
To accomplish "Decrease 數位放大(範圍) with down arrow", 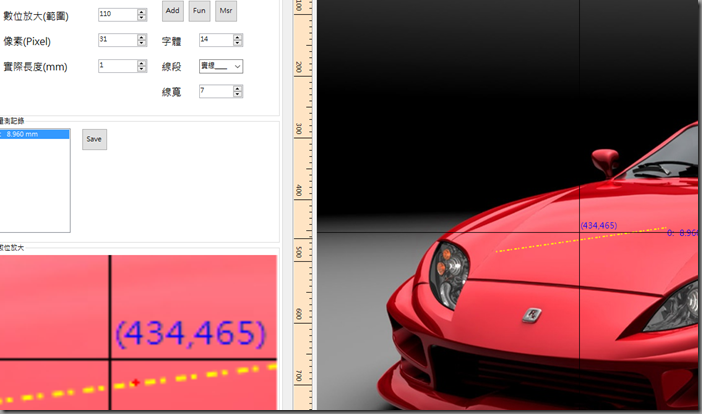I will tap(142, 18).
